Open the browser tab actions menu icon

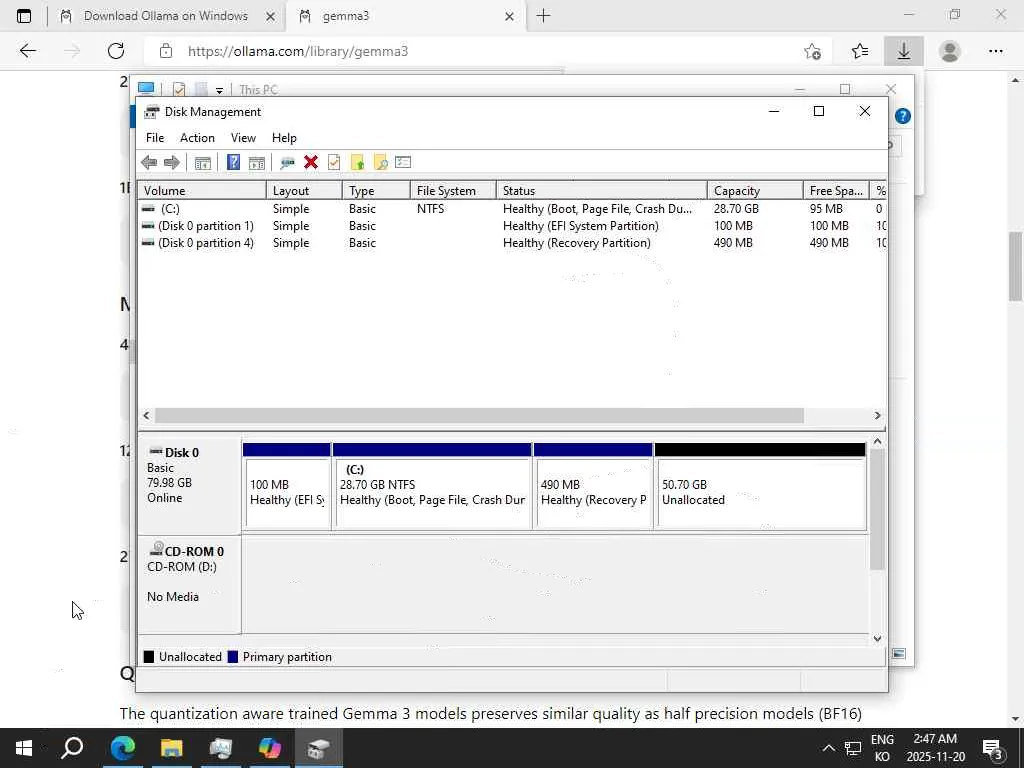pyautogui.click(x=24, y=16)
